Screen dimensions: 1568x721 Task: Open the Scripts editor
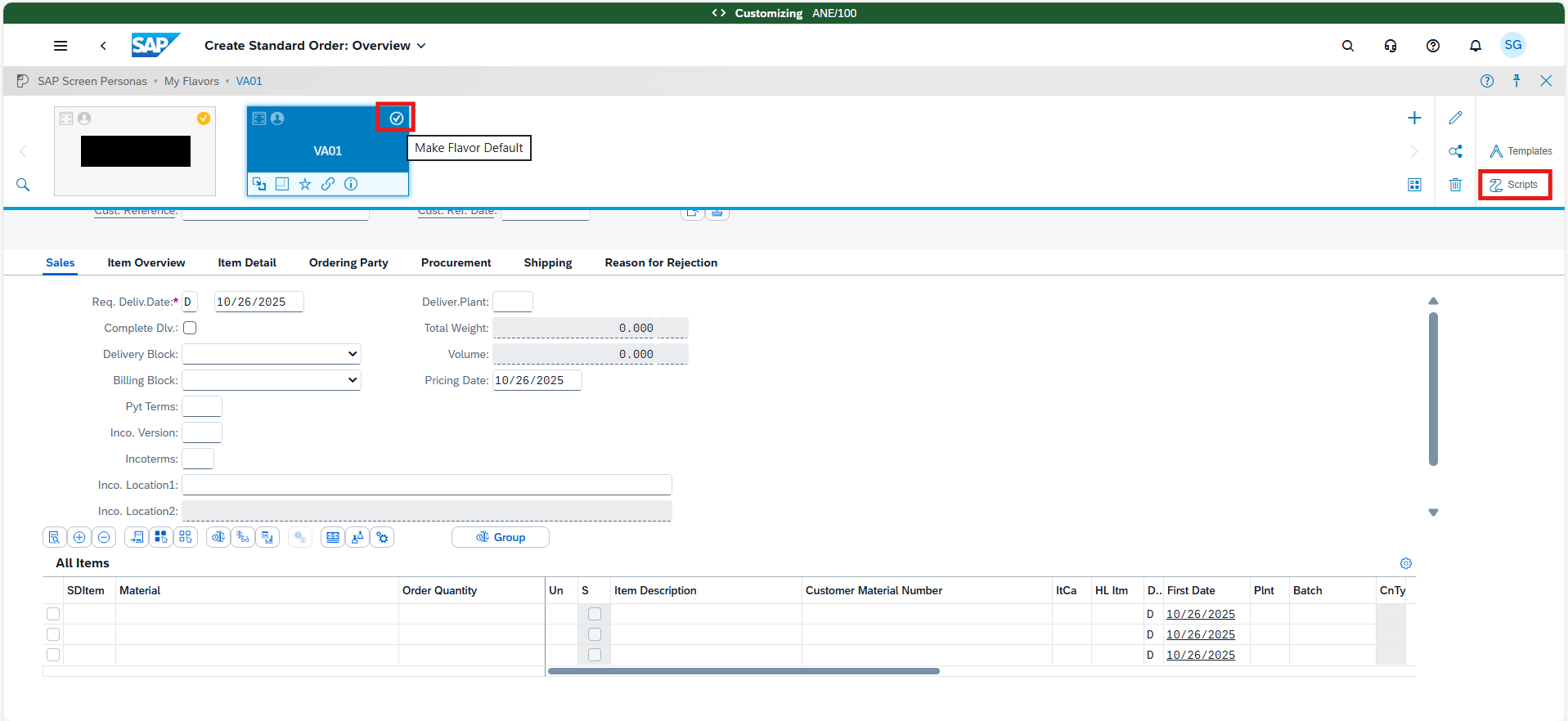click(x=1514, y=185)
